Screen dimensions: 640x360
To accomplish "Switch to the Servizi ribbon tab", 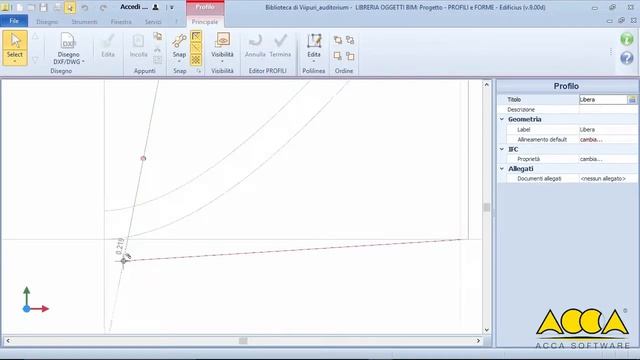I will (x=153, y=22).
